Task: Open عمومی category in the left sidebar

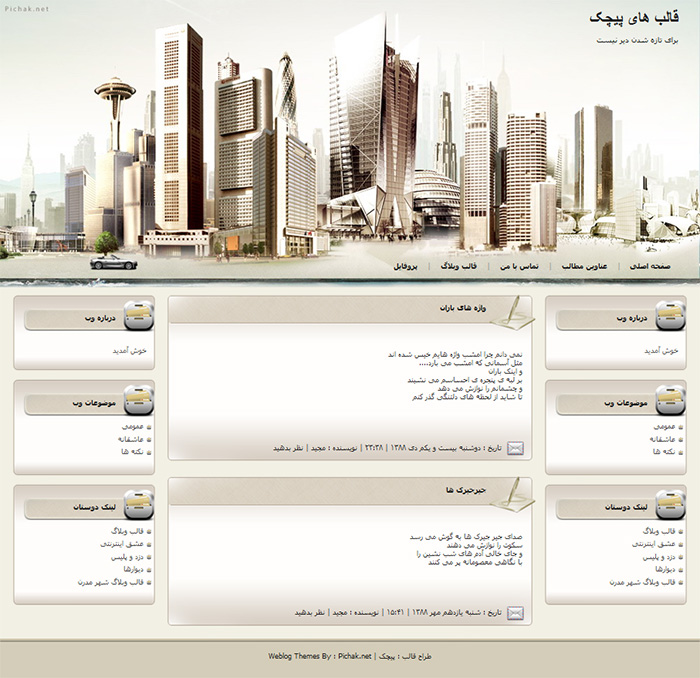Action: click(x=133, y=427)
